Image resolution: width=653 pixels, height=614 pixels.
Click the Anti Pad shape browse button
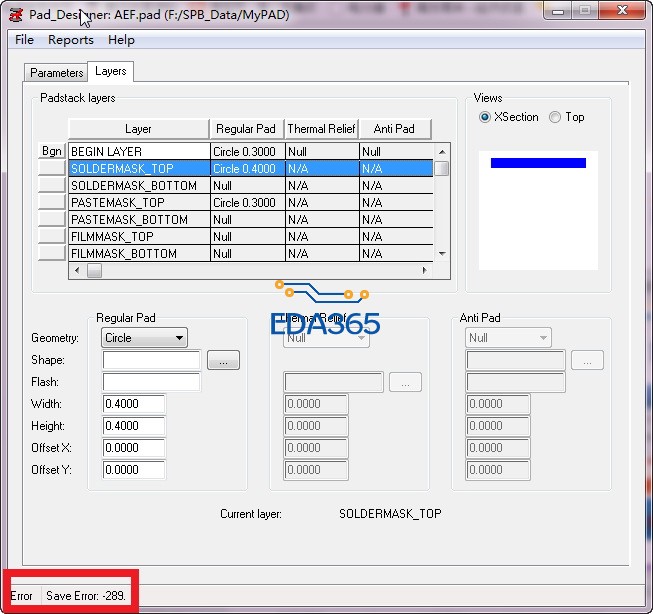tap(587, 360)
